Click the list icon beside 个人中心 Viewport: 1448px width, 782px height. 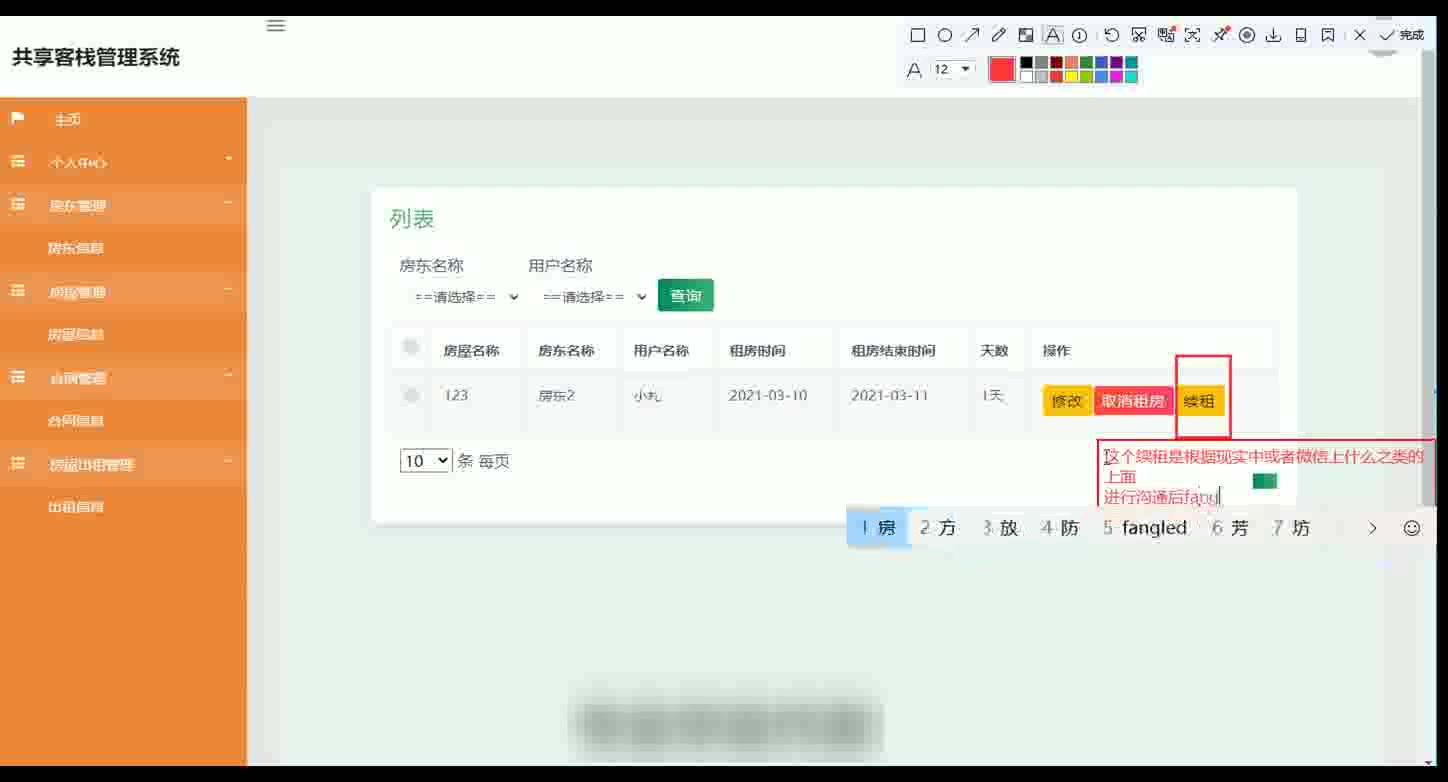coord(17,161)
